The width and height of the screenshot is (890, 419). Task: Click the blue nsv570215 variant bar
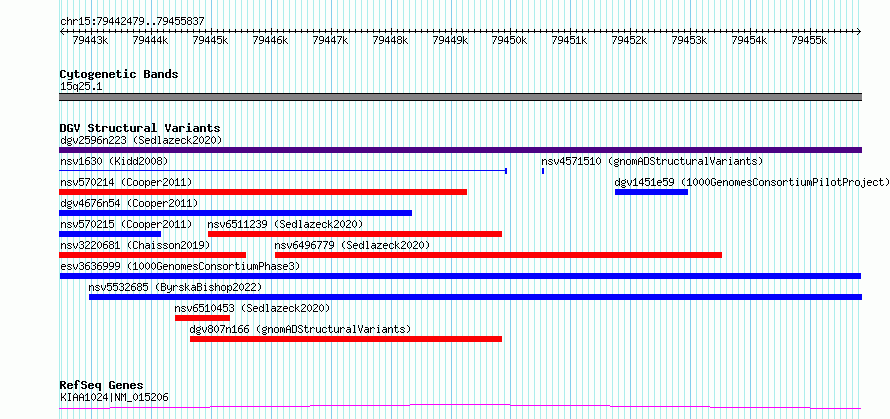click(110, 234)
